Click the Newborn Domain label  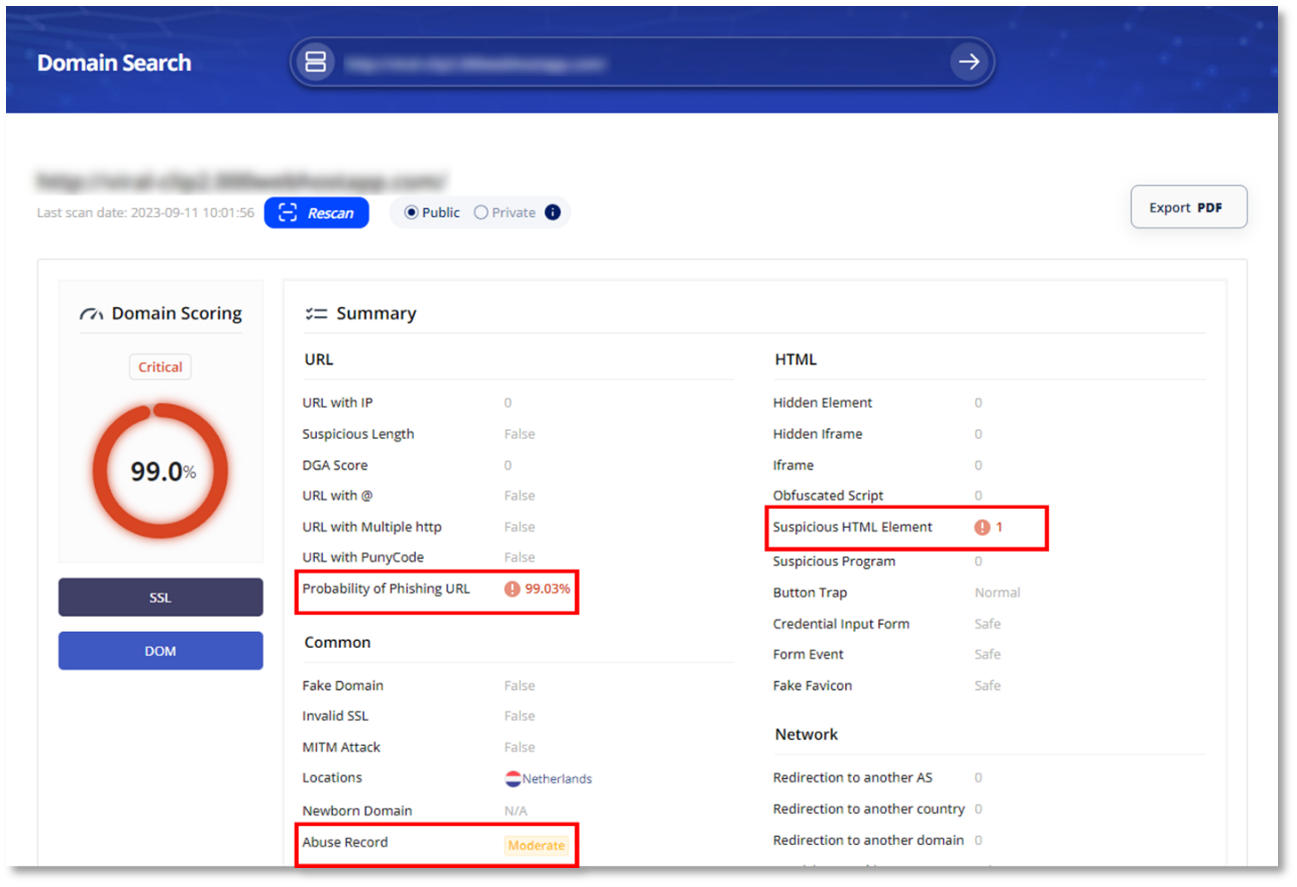pos(357,811)
